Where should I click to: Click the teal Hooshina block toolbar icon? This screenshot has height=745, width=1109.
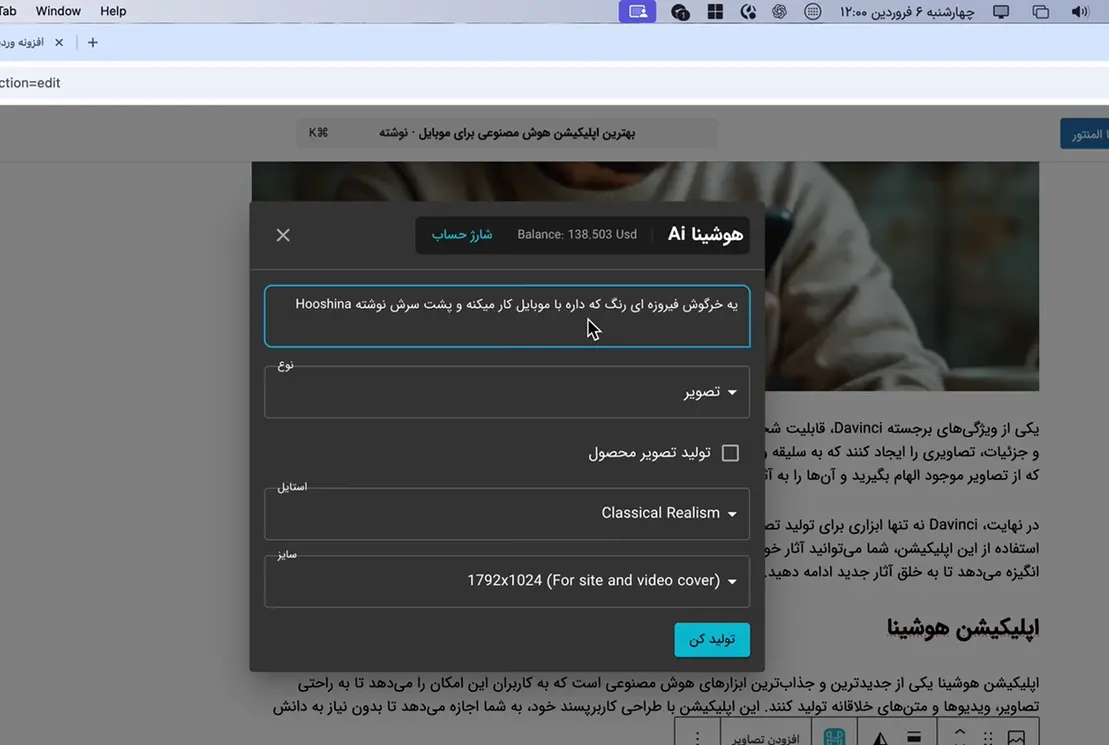[x=835, y=737]
